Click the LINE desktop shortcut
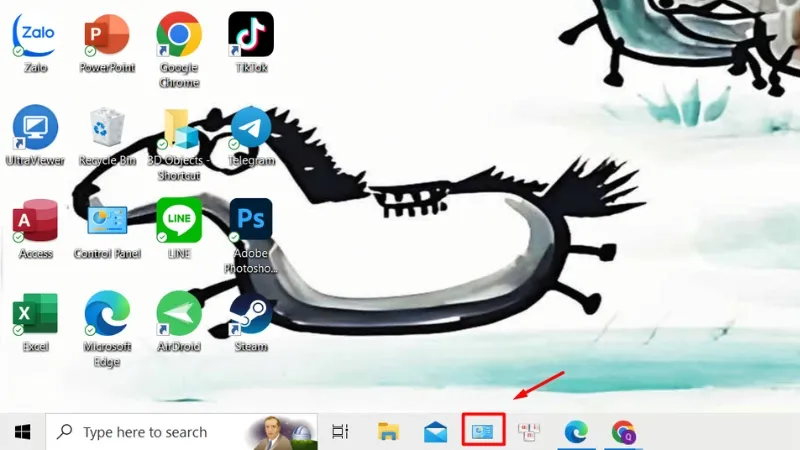 179,221
